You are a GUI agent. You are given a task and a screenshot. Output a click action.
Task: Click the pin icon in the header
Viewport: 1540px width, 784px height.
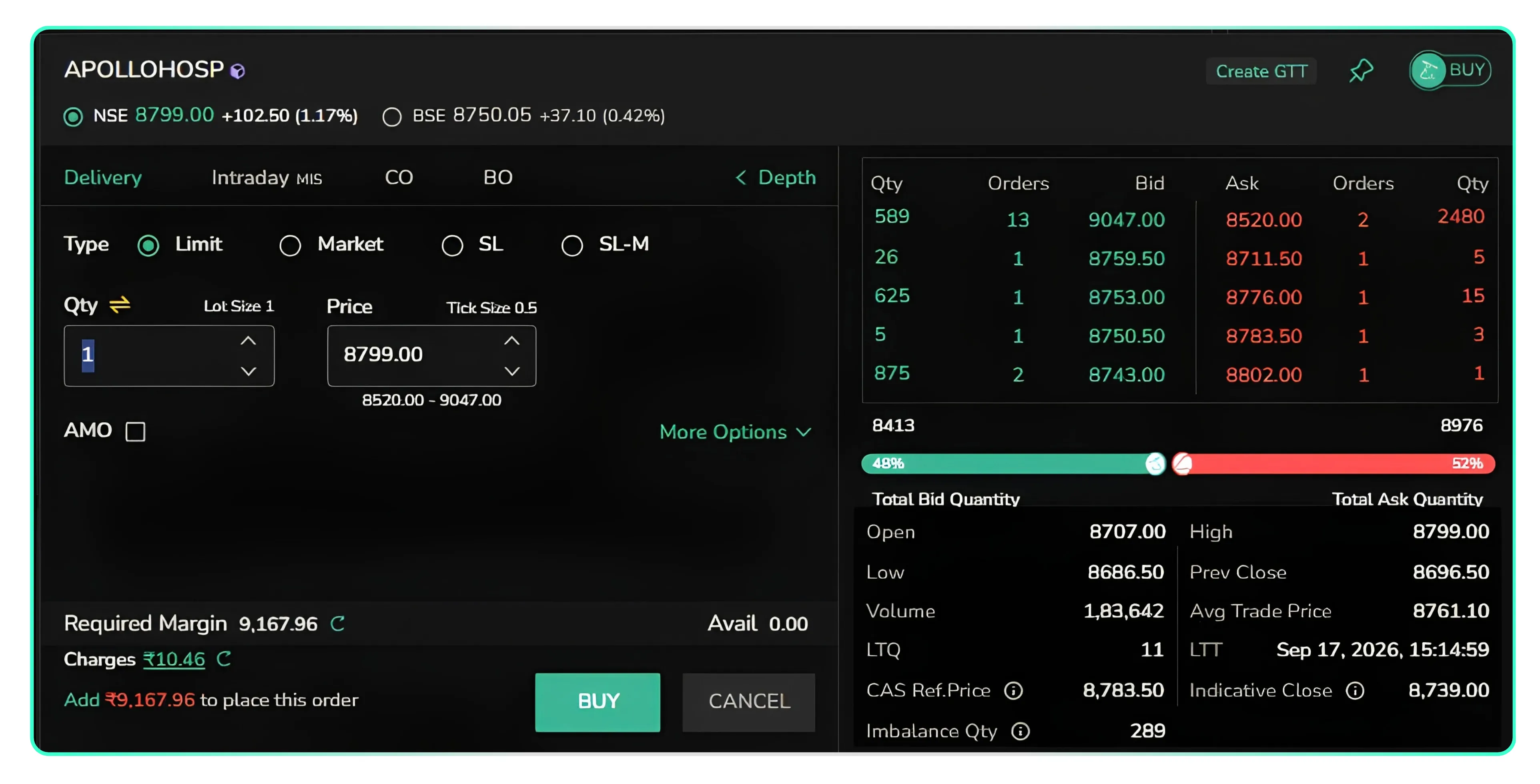[1361, 70]
